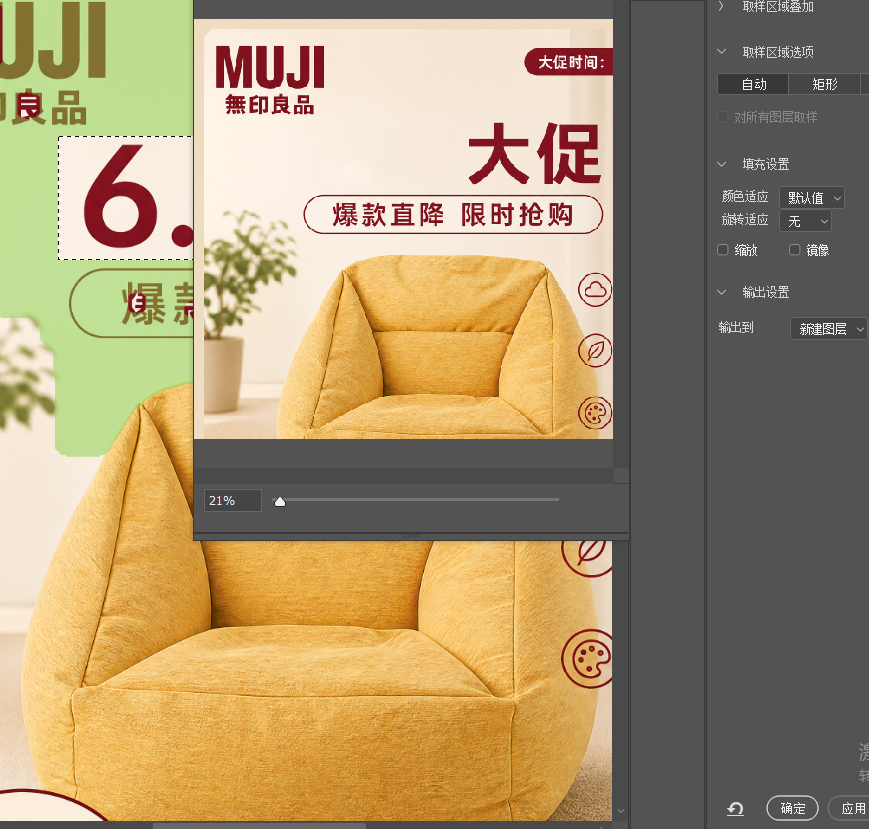Select the 矩形 sampling option
869x829 pixels.
click(x=825, y=84)
